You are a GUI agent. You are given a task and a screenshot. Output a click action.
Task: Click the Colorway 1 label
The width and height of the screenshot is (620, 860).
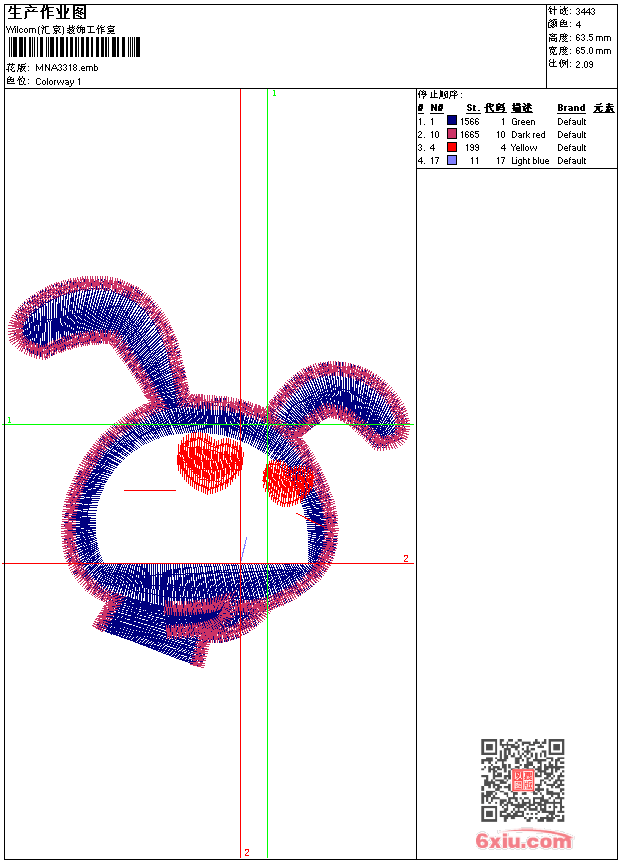pyautogui.click(x=58, y=82)
